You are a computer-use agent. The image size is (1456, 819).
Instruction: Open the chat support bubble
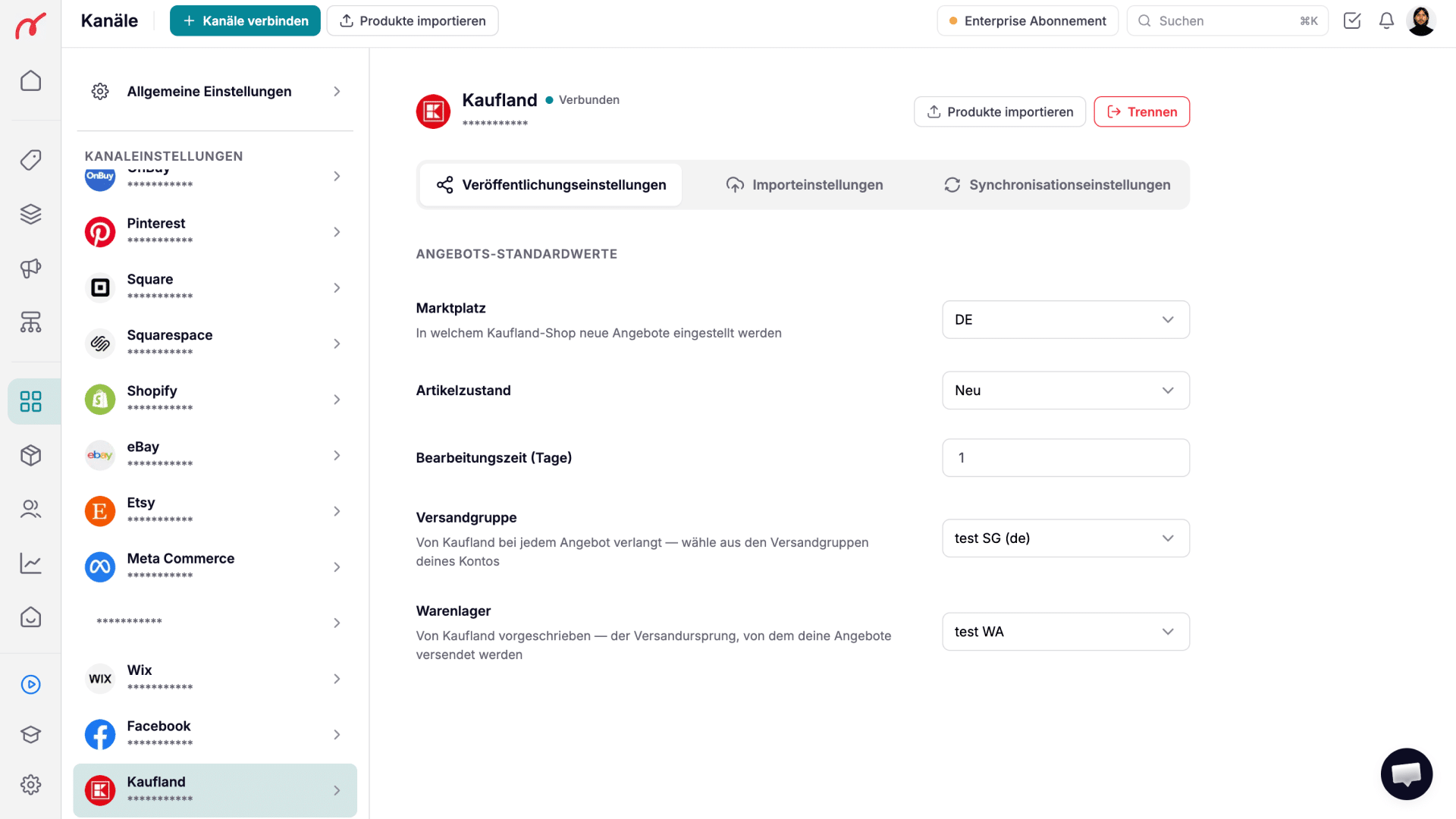pos(1407,774)
